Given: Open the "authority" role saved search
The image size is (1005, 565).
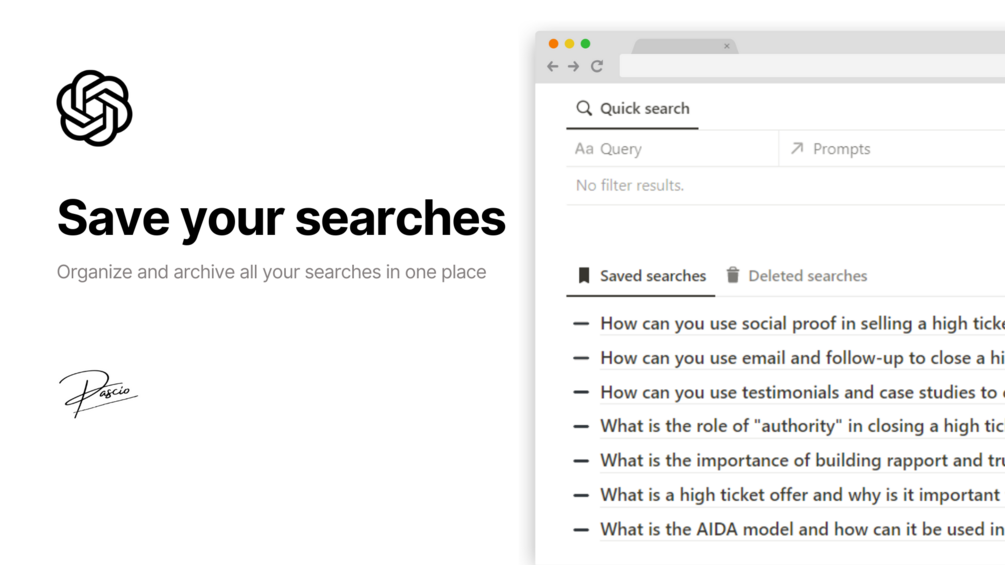Looking at the screenshot, I should point(802,426).
